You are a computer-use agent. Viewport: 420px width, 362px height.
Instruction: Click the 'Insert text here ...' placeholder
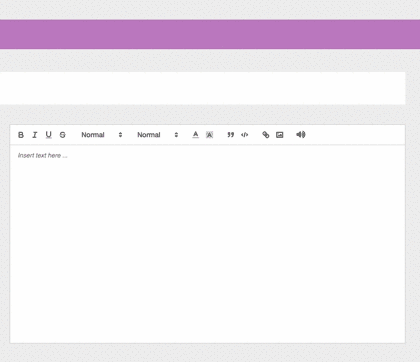[42, 156]
